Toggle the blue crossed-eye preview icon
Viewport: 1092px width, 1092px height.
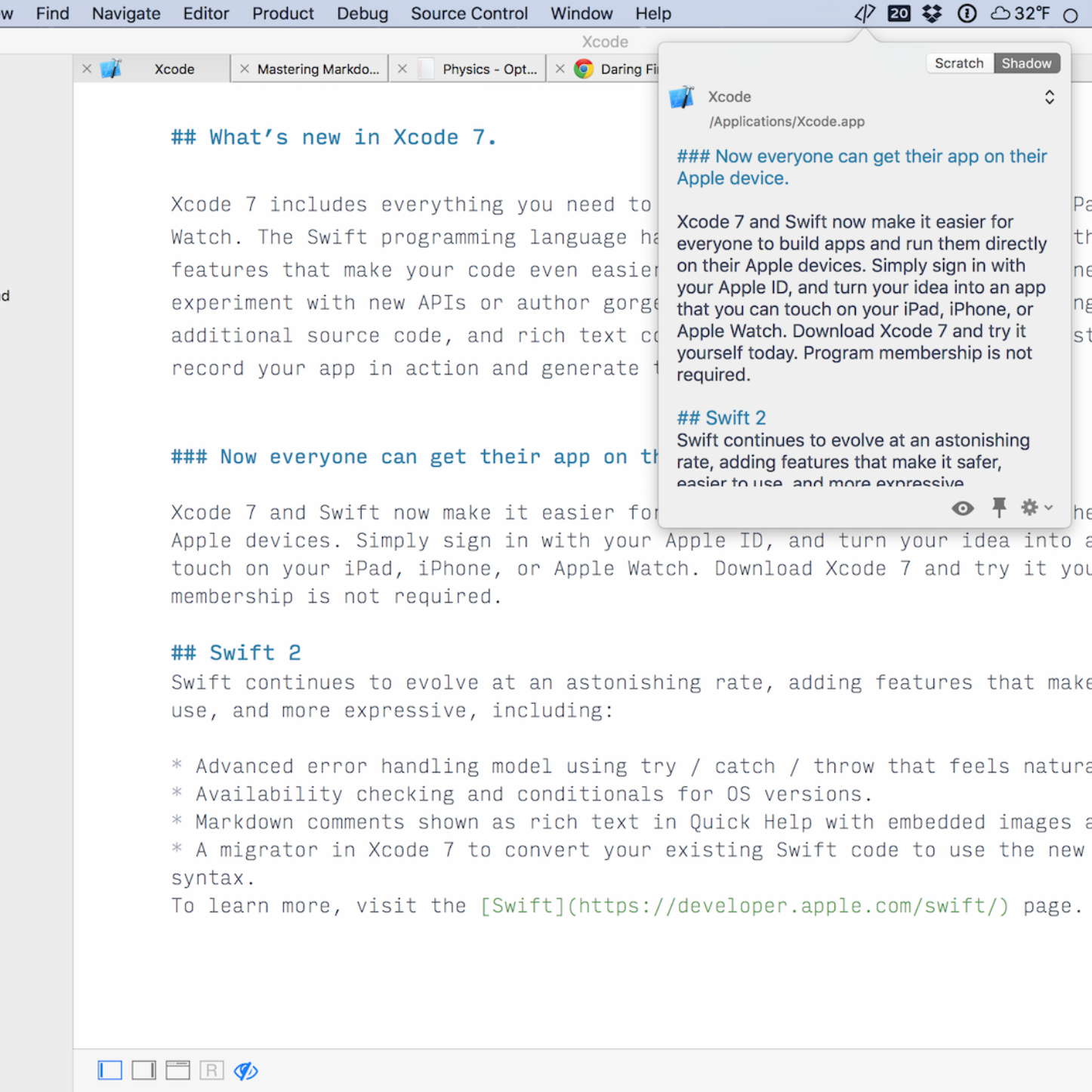(245, 1071)
